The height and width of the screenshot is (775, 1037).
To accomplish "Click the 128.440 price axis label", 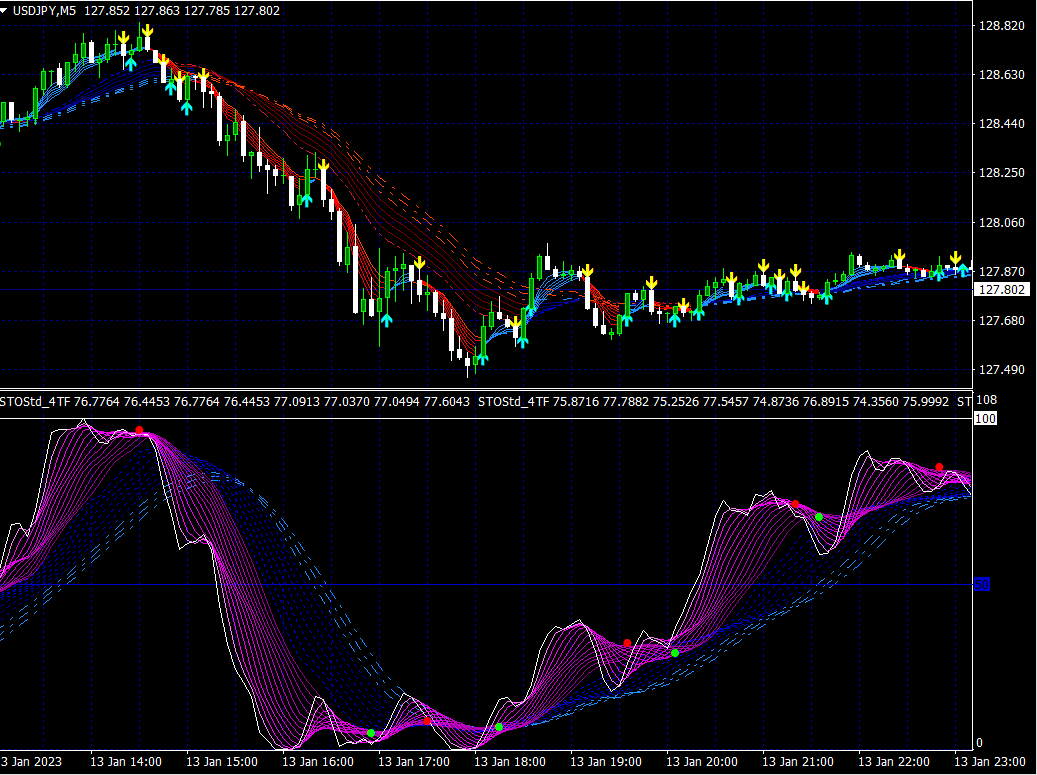I will [x=1001, y=124].
